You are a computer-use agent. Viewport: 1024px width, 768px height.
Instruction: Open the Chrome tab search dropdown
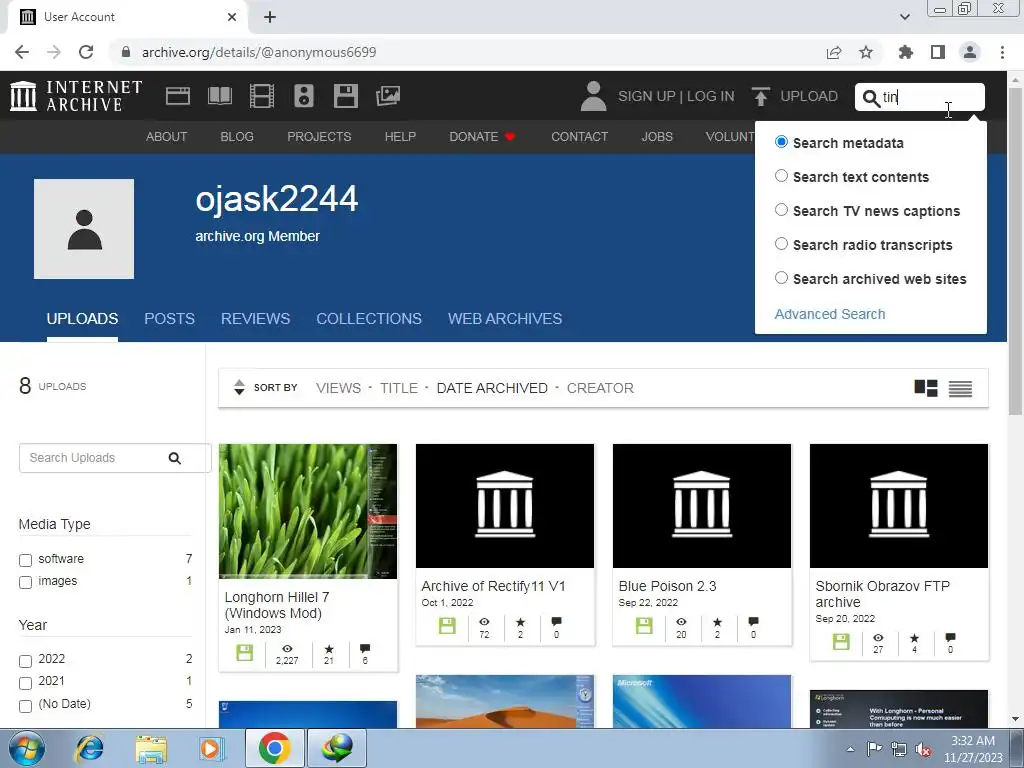904,17
